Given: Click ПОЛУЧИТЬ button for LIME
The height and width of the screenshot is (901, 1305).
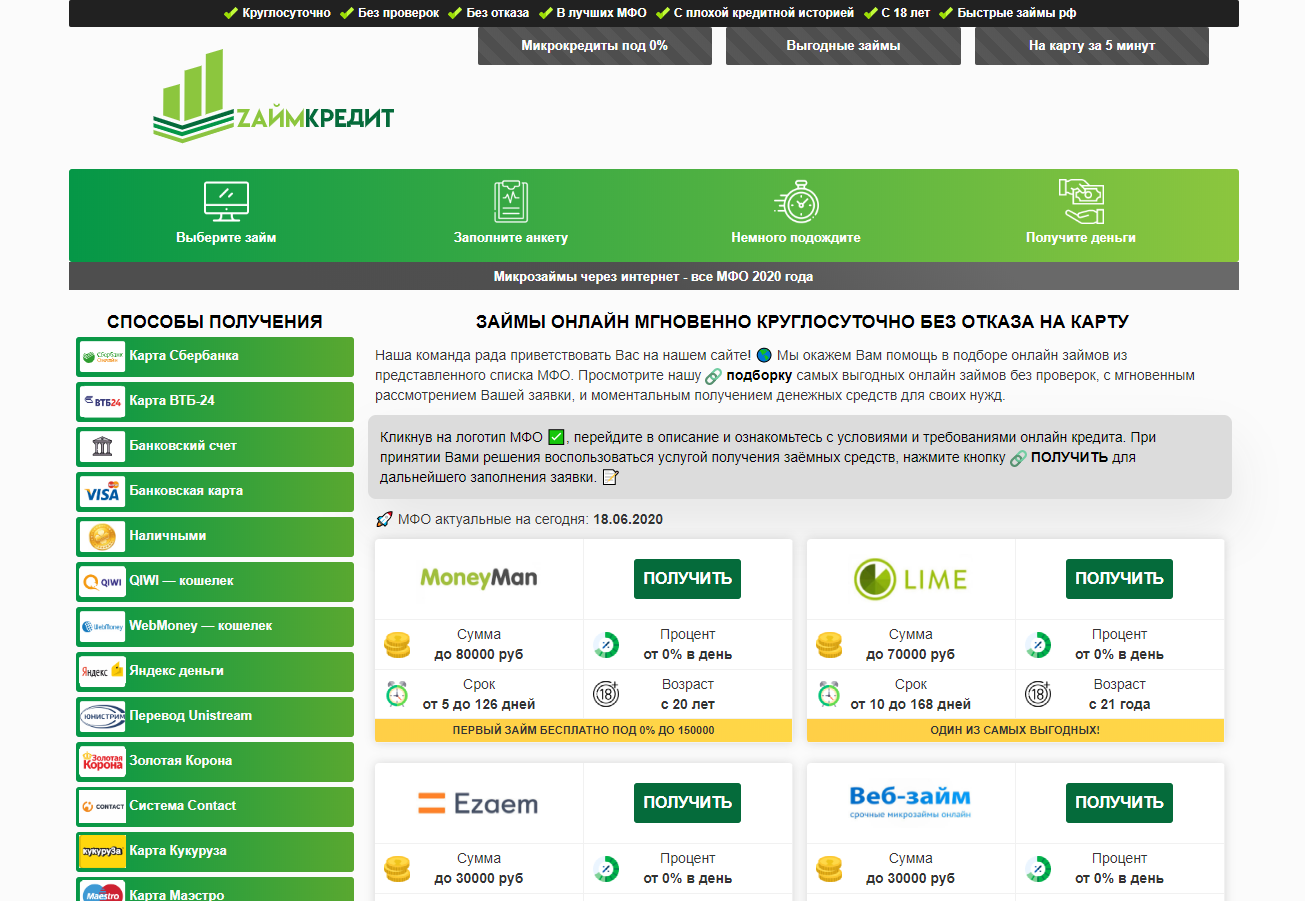Looking at the screenshot, I should (1119, 579).
